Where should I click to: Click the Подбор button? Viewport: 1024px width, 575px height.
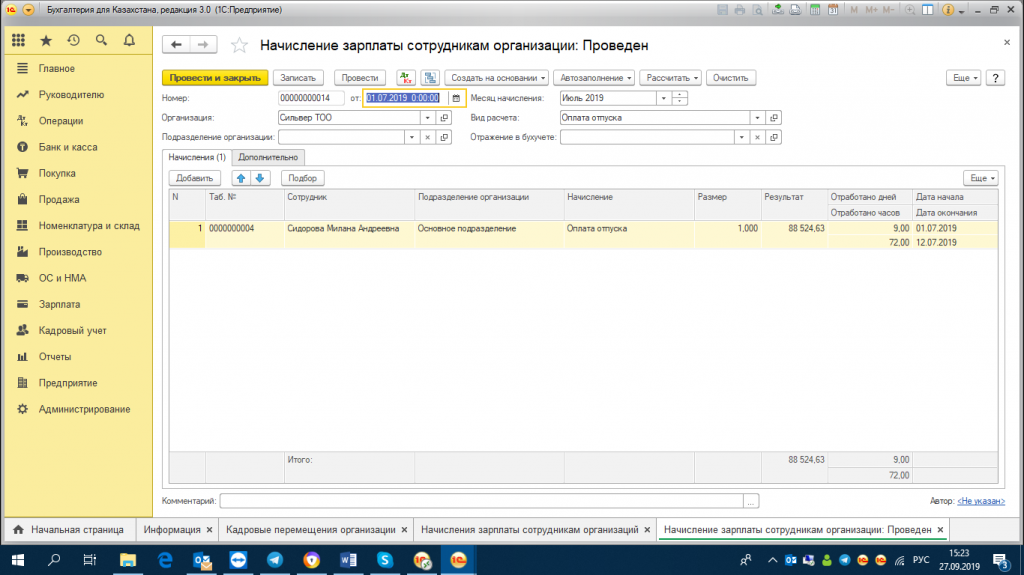pyautogui.click(x=303, y=178)
